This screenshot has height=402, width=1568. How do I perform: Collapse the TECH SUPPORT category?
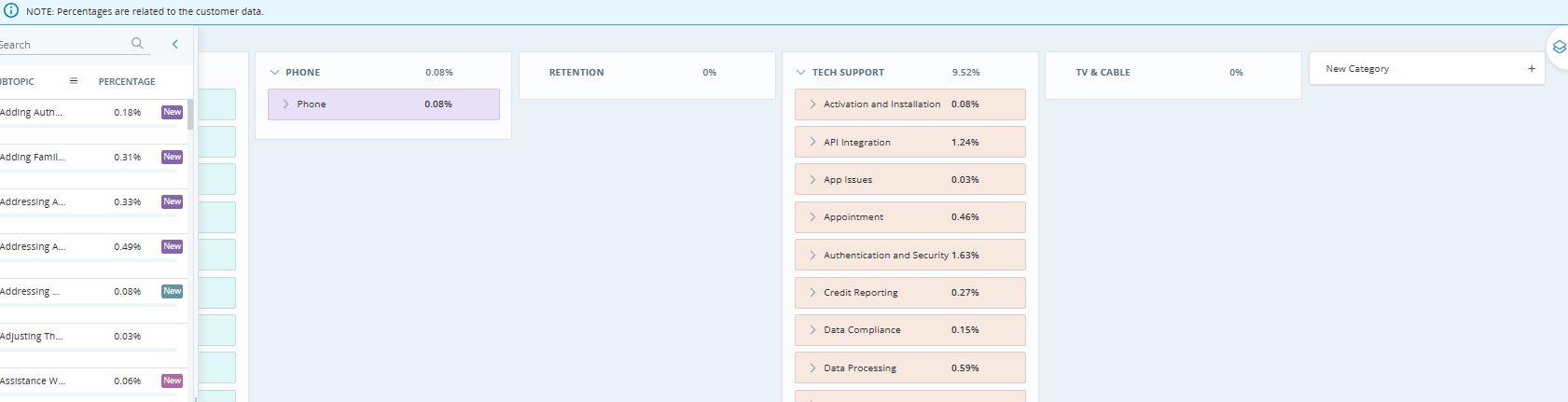coord(800,72)
